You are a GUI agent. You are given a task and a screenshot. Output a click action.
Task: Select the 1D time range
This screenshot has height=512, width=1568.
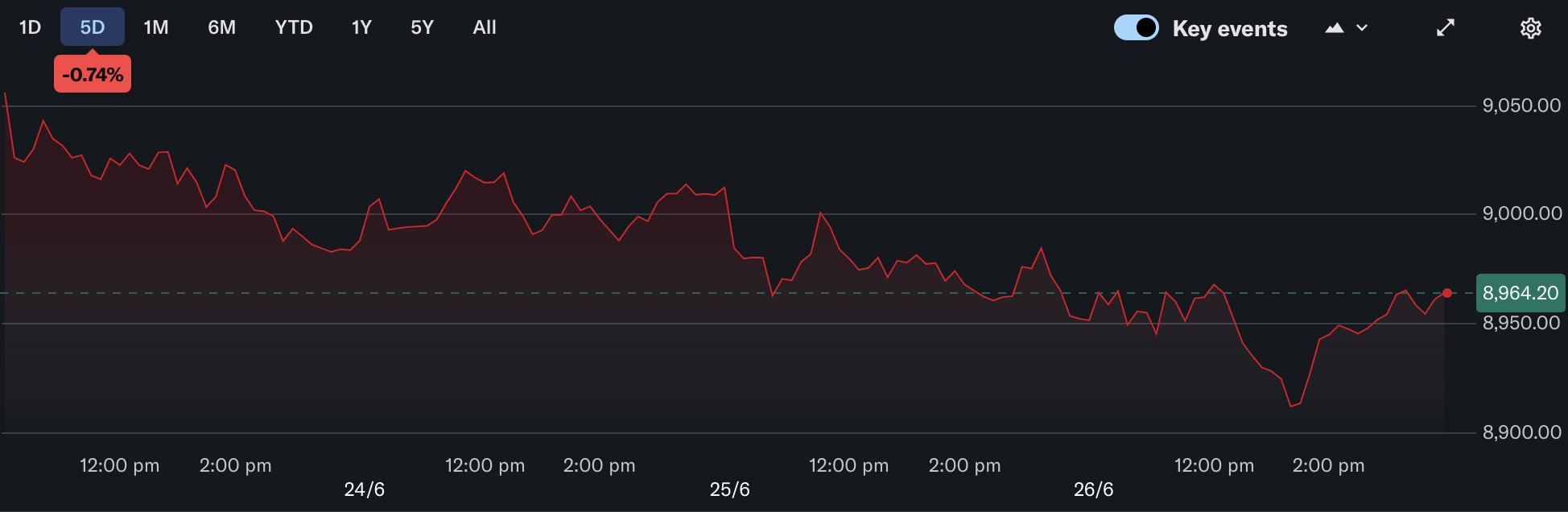[30, 27]
